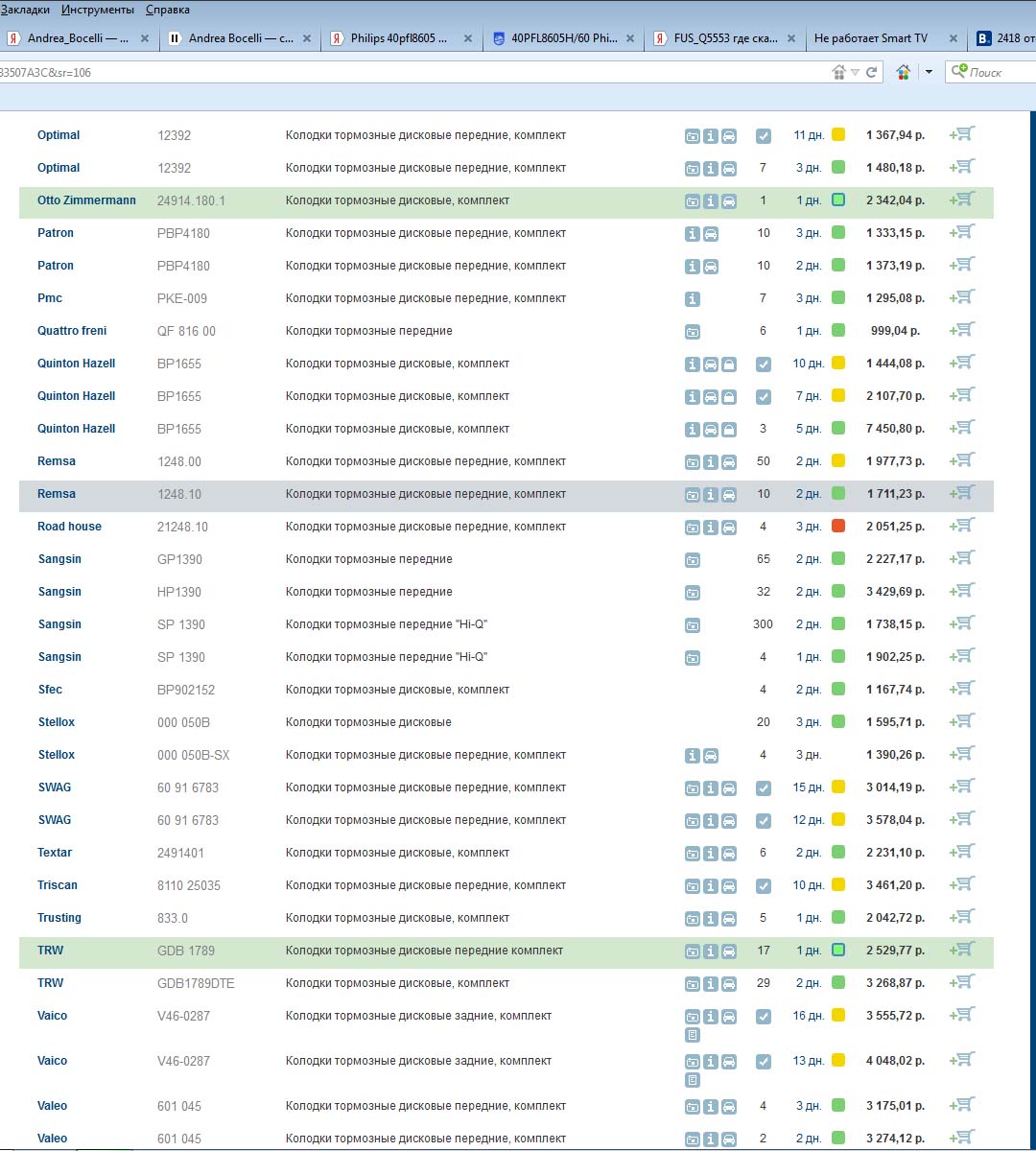Toggle checkmark for Optimal 11 дн. row
This screenshot has height=1151, width=1036.
(x=764, y=136)
